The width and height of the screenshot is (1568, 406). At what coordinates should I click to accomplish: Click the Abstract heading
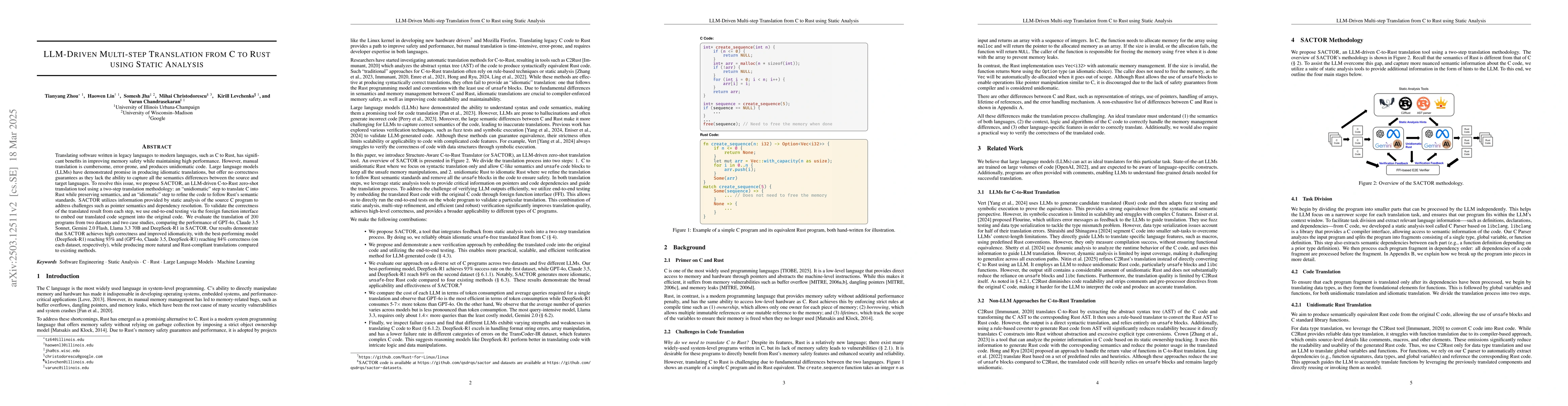pos(156,147)
